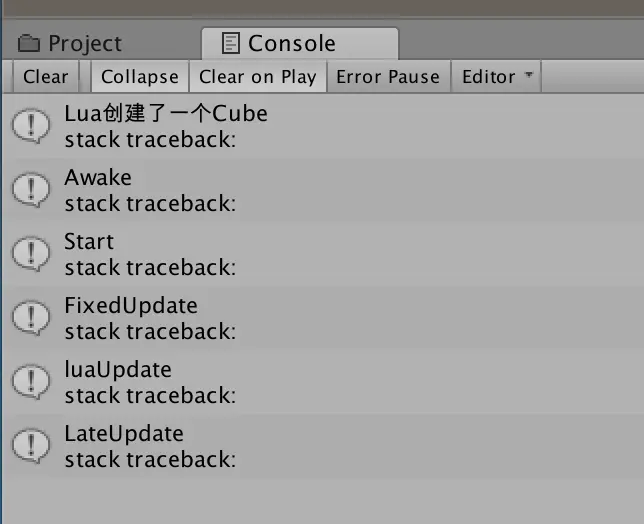
Task: Clear the console with Clear button
Action: 46,77
